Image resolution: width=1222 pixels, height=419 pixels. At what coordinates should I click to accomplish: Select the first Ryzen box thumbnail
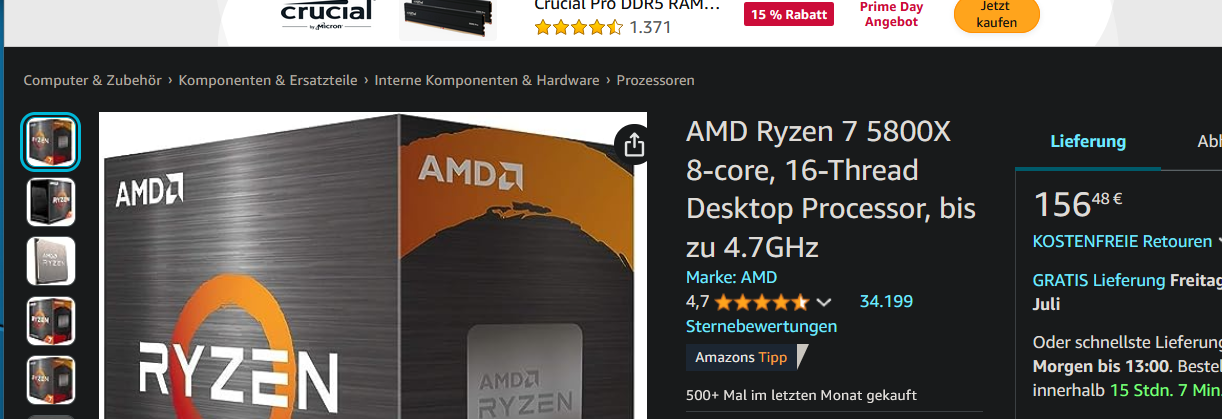click(x=50, y=141)
